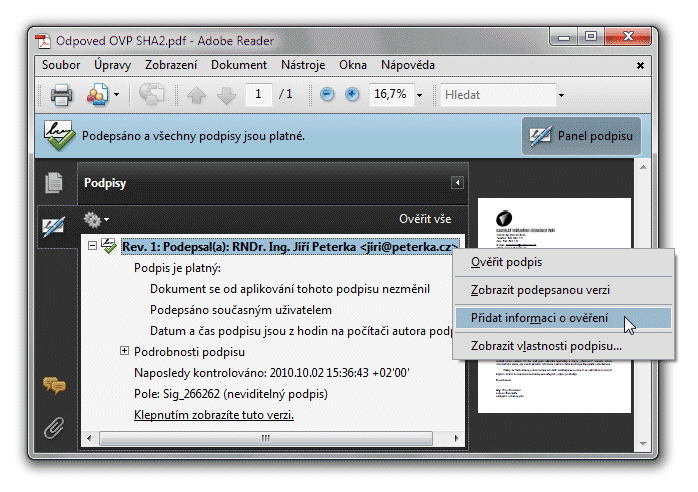Click the Panel podpisu button
698x492 pixels.
point(581,136)
